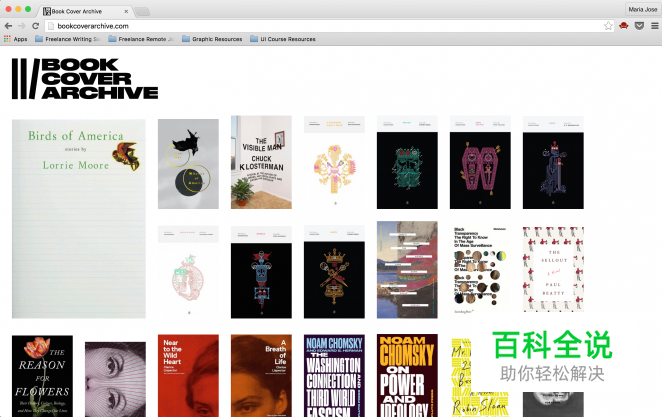Image resolution: width=662 pixels, height=417 pixels.
Task: Reload the current page
Action: 36,25
